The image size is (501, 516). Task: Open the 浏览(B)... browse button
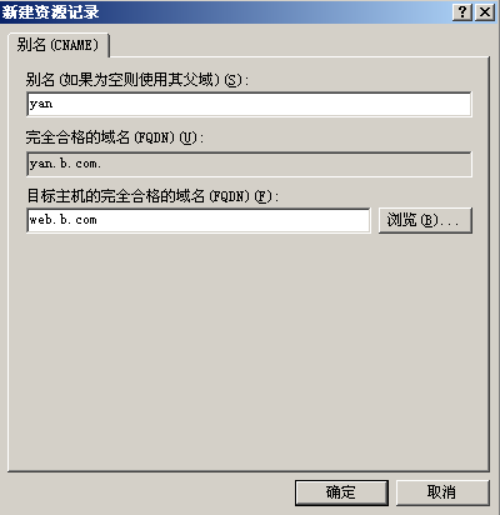click(x=425, y=220)
